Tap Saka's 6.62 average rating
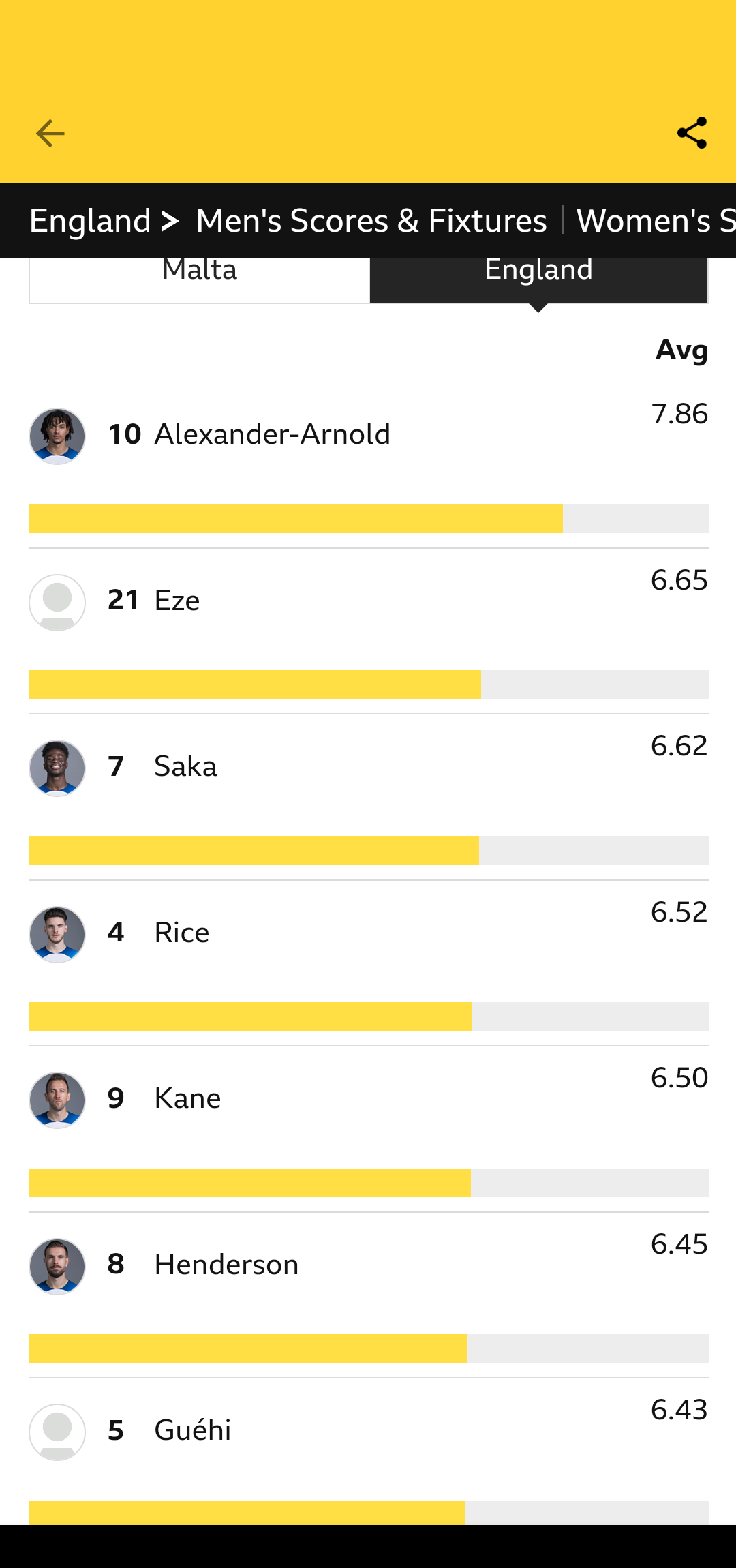736x1568 pixels. [679, 746]
